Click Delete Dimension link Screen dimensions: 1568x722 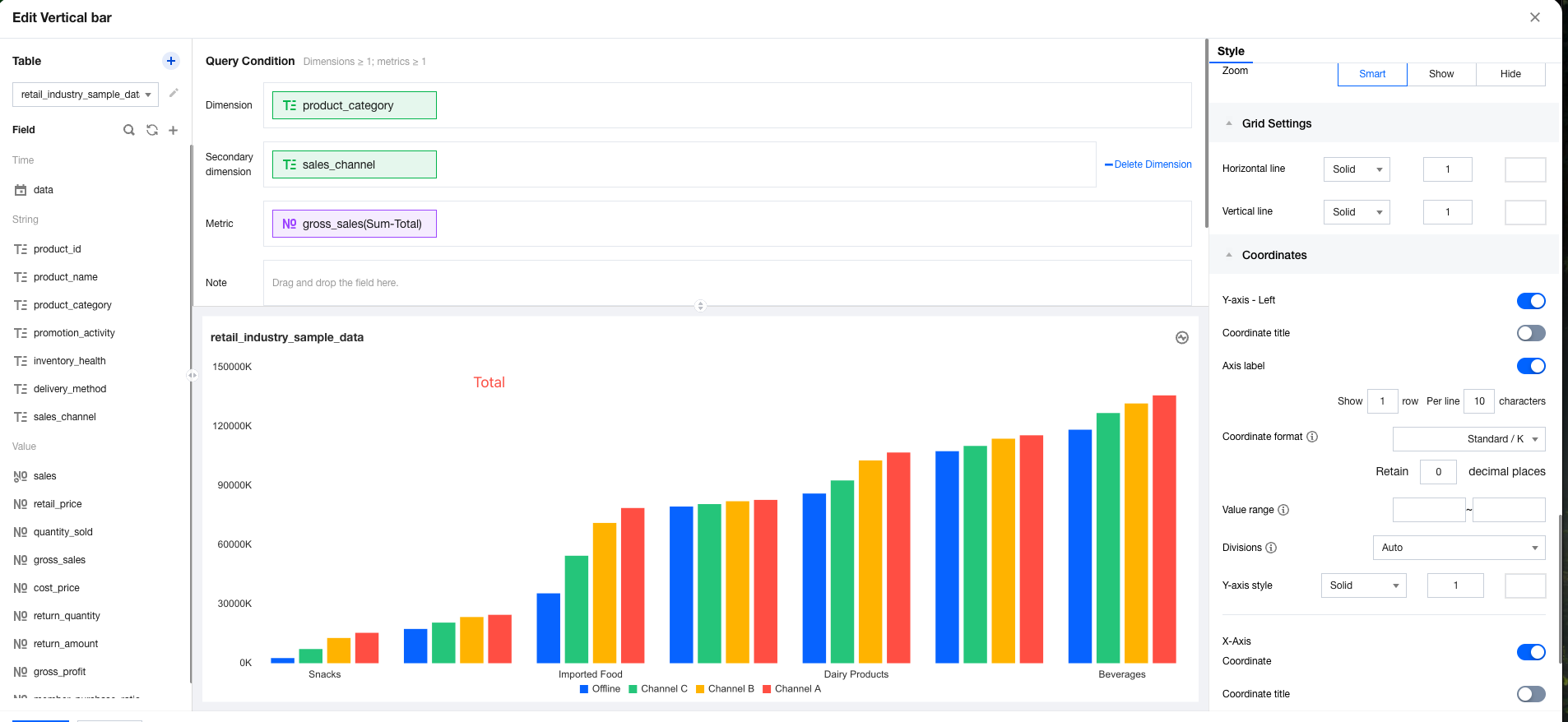click(x=1148, y=164)
